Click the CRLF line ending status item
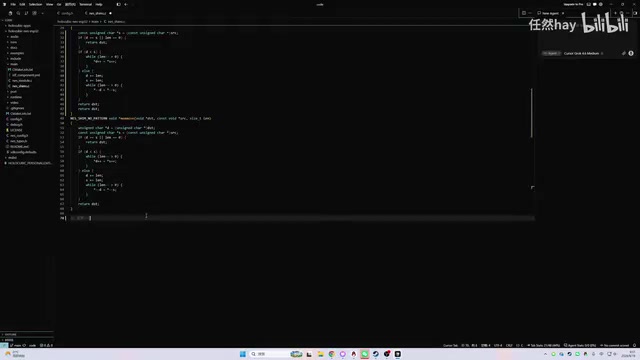640x360 pixels. (x=509, y=346)
